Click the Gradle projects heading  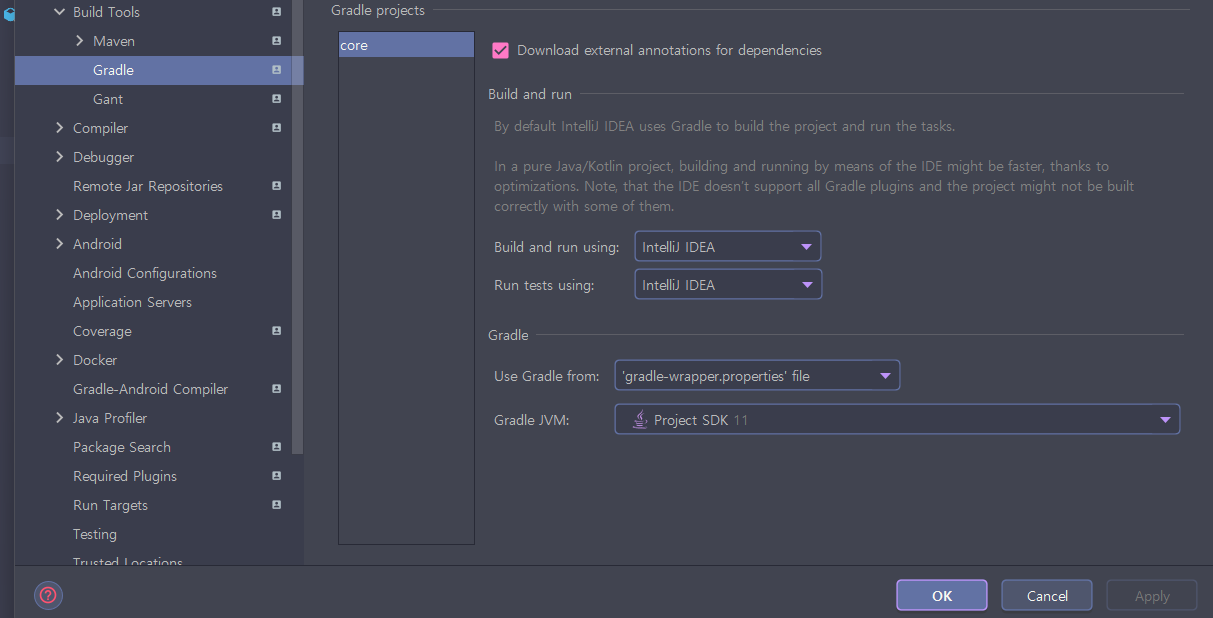pos(378,10)
